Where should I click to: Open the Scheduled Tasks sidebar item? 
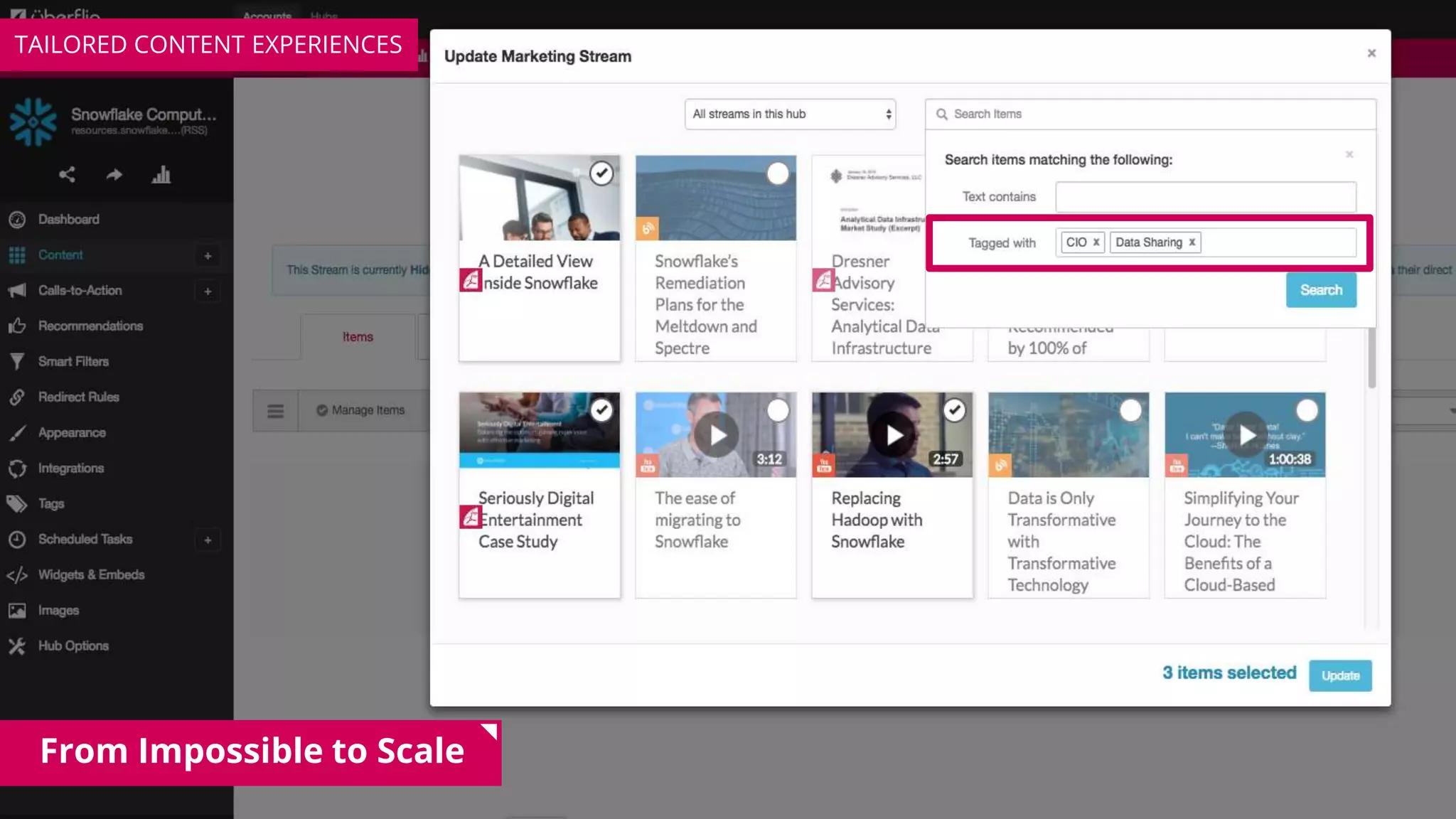[85, 539]
